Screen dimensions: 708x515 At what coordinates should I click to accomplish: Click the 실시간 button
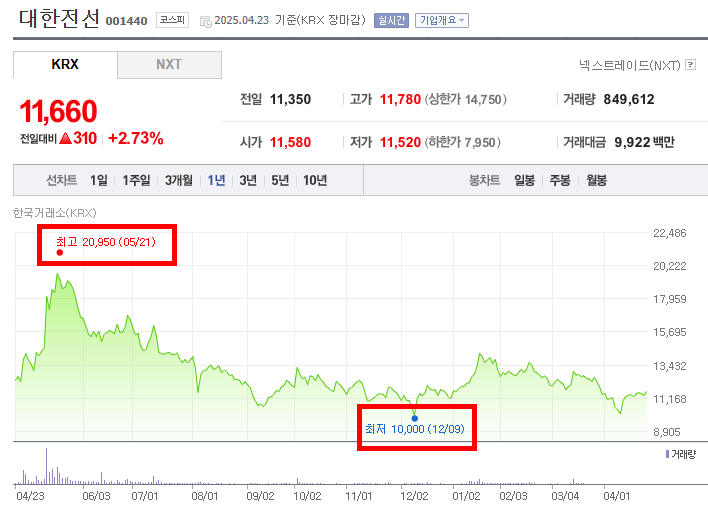pyautogui.click(x=391, y=20)
